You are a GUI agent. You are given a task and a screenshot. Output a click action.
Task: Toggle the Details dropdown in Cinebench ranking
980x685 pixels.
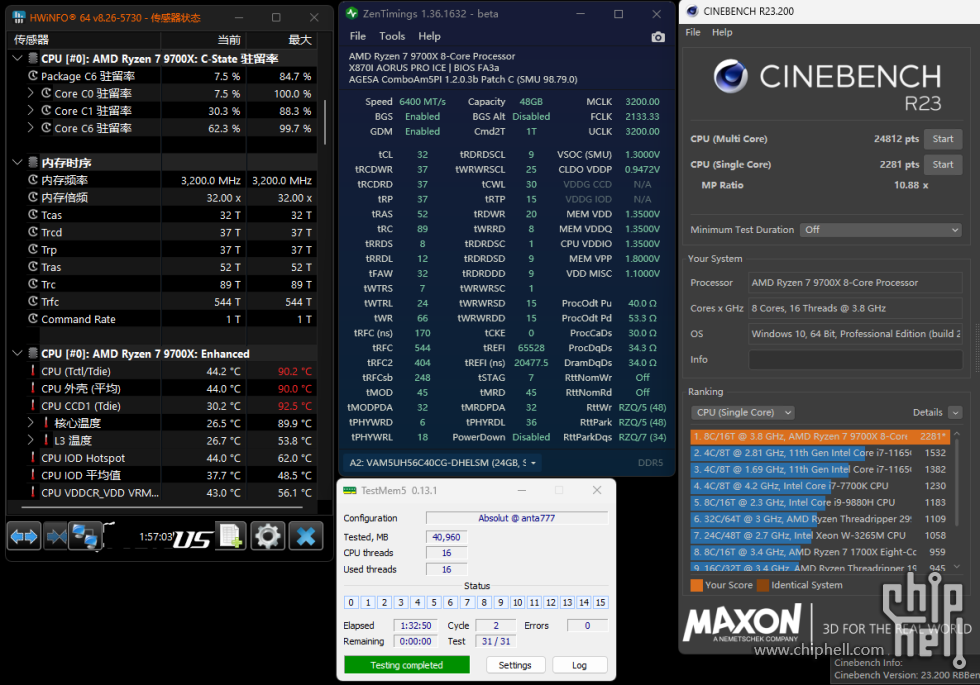click(955, 412)
